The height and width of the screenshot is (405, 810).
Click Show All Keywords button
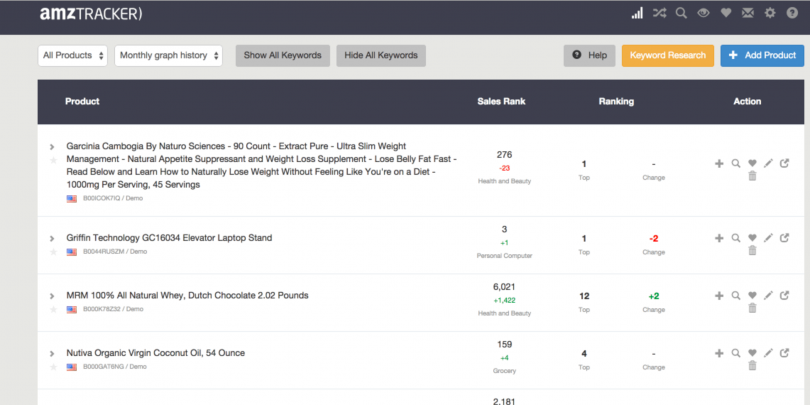click(283, 55)
